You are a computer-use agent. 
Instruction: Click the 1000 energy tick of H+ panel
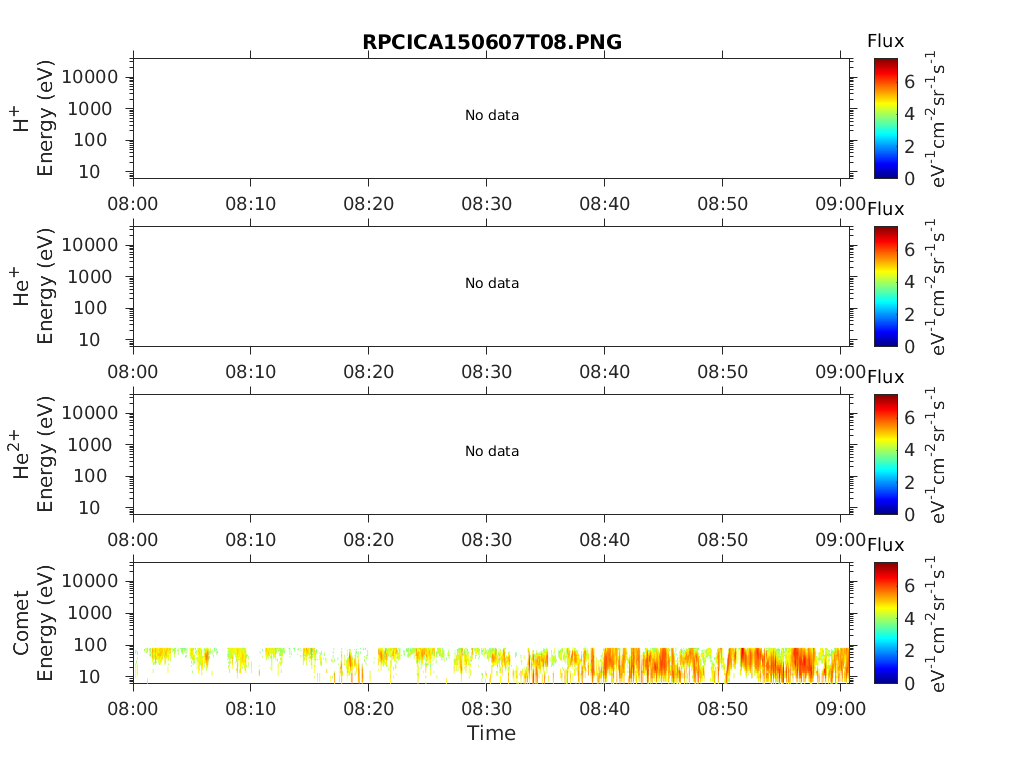point(90,109)
